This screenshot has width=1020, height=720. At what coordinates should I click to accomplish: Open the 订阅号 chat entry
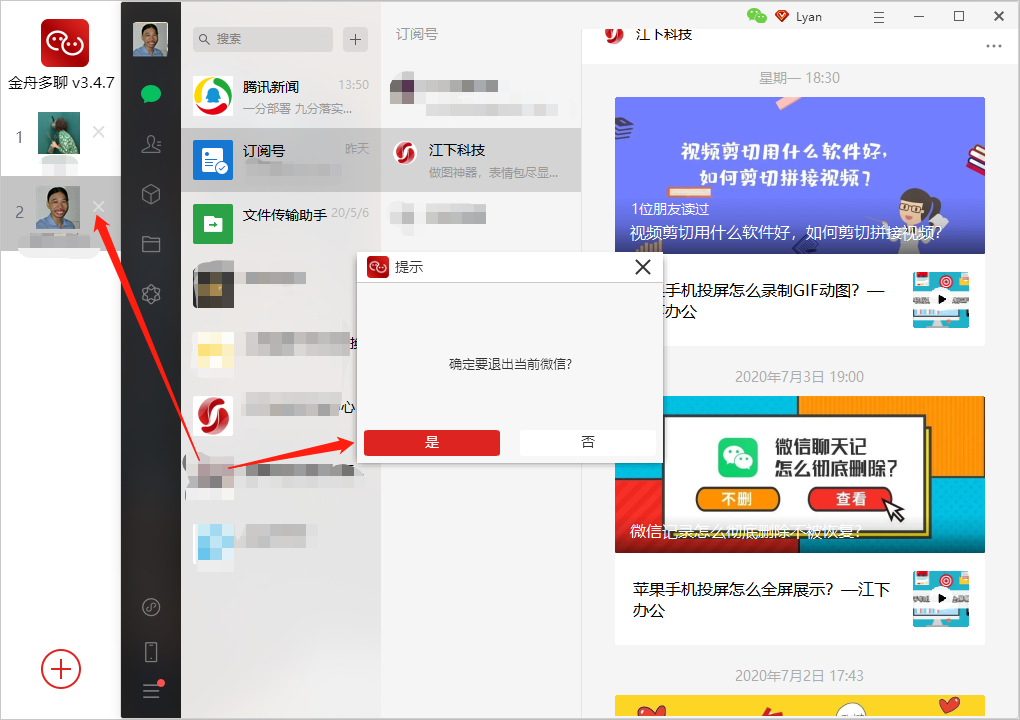point(281,160)
